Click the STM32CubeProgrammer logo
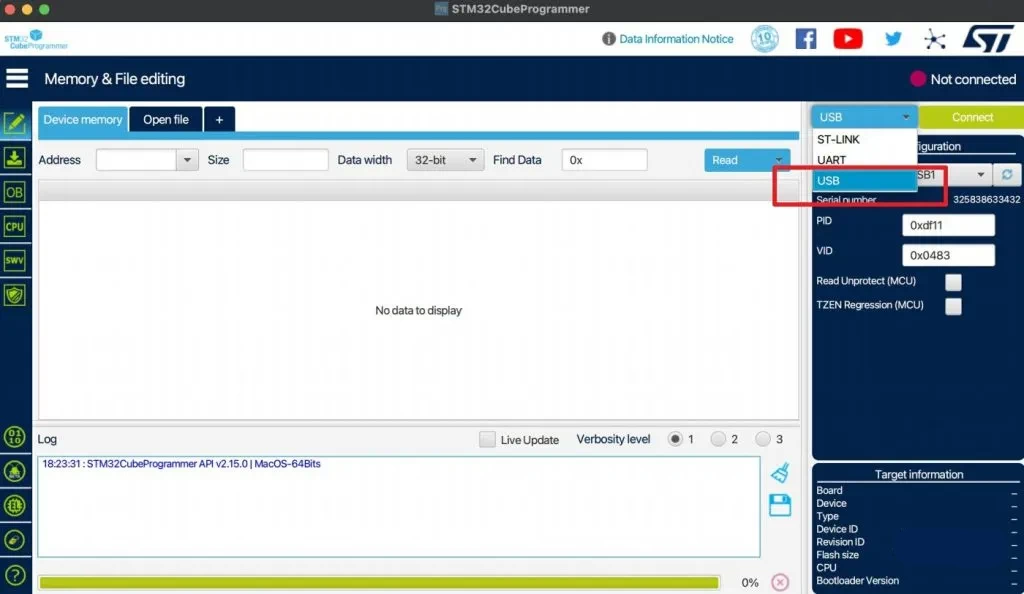 pyautogui.click(x=36, y=39)
